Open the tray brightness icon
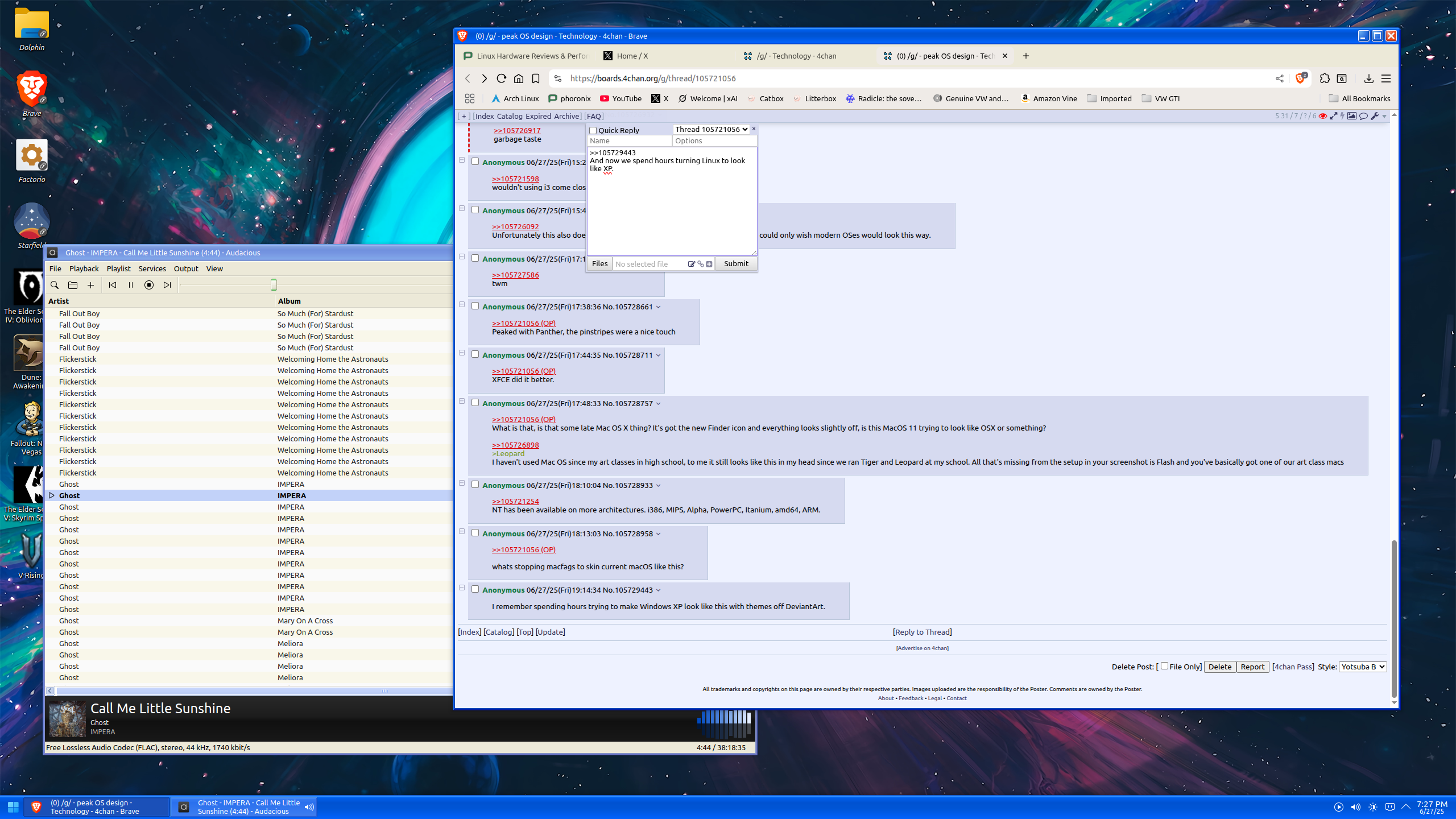 pyautogui.click(x=1373, y=807)
